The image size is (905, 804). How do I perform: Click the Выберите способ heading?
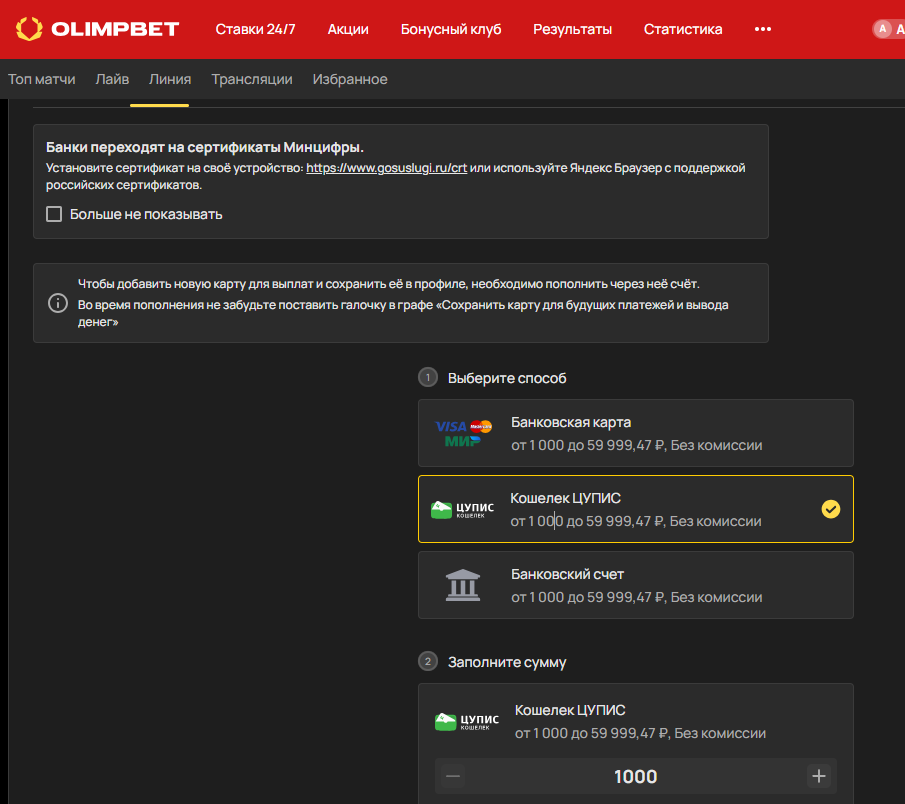pos(507,378)
